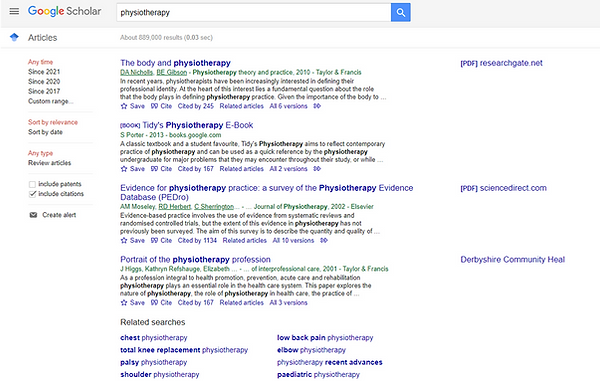The width and height of the screenshot is (600, 381).
Task: Open Related articles for Tidy's Physiotherapy E-Book
Action: click(x=241, y=169)
